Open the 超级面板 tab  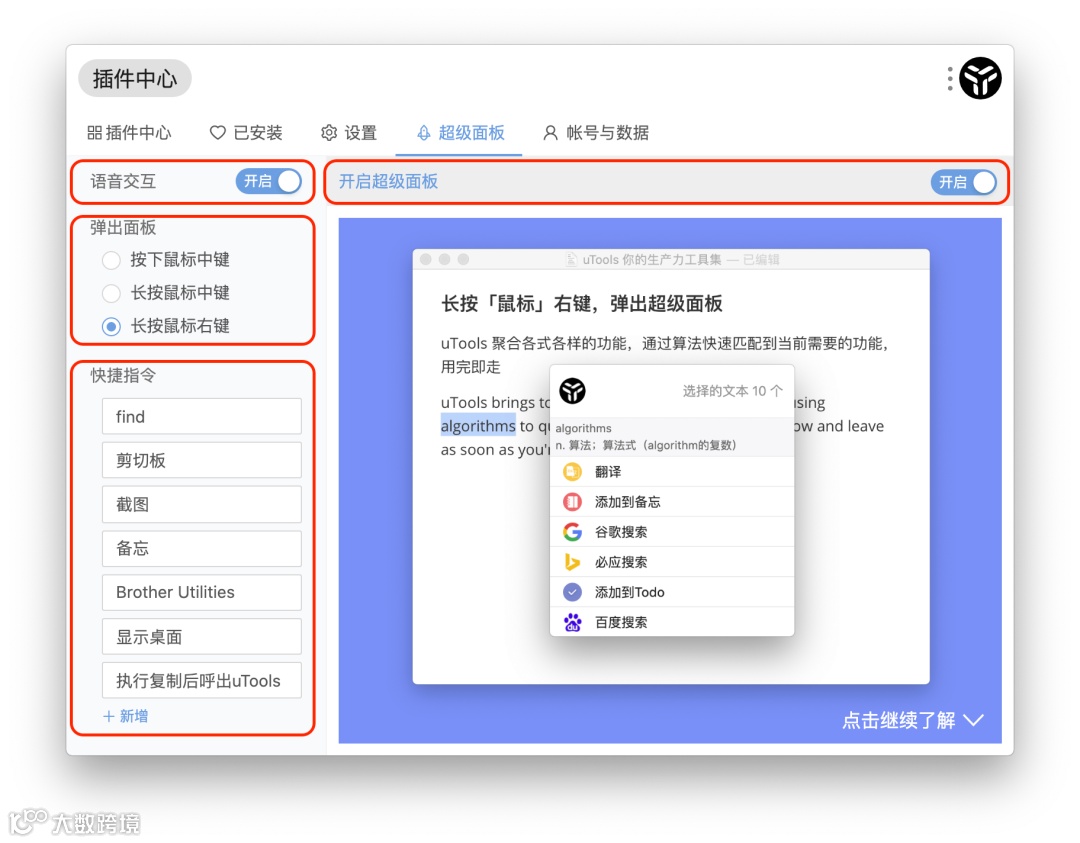(461, 132)
